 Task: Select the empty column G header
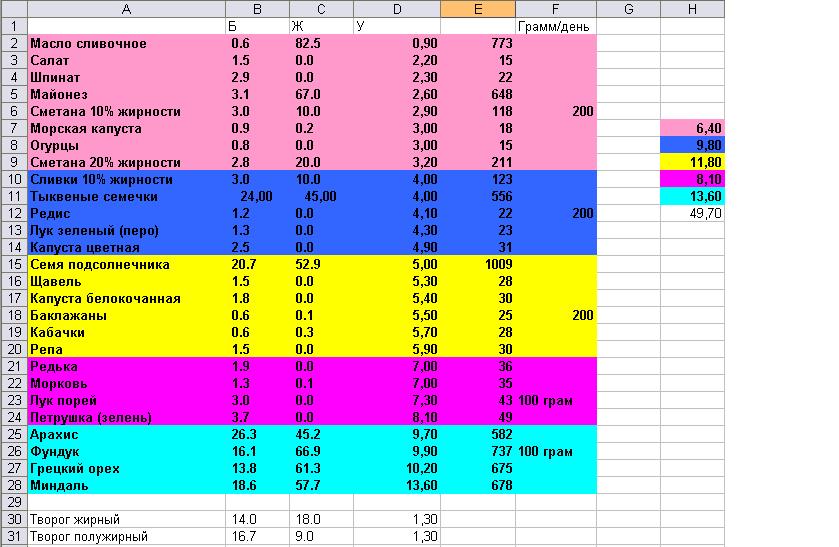[x=627, y=8]
